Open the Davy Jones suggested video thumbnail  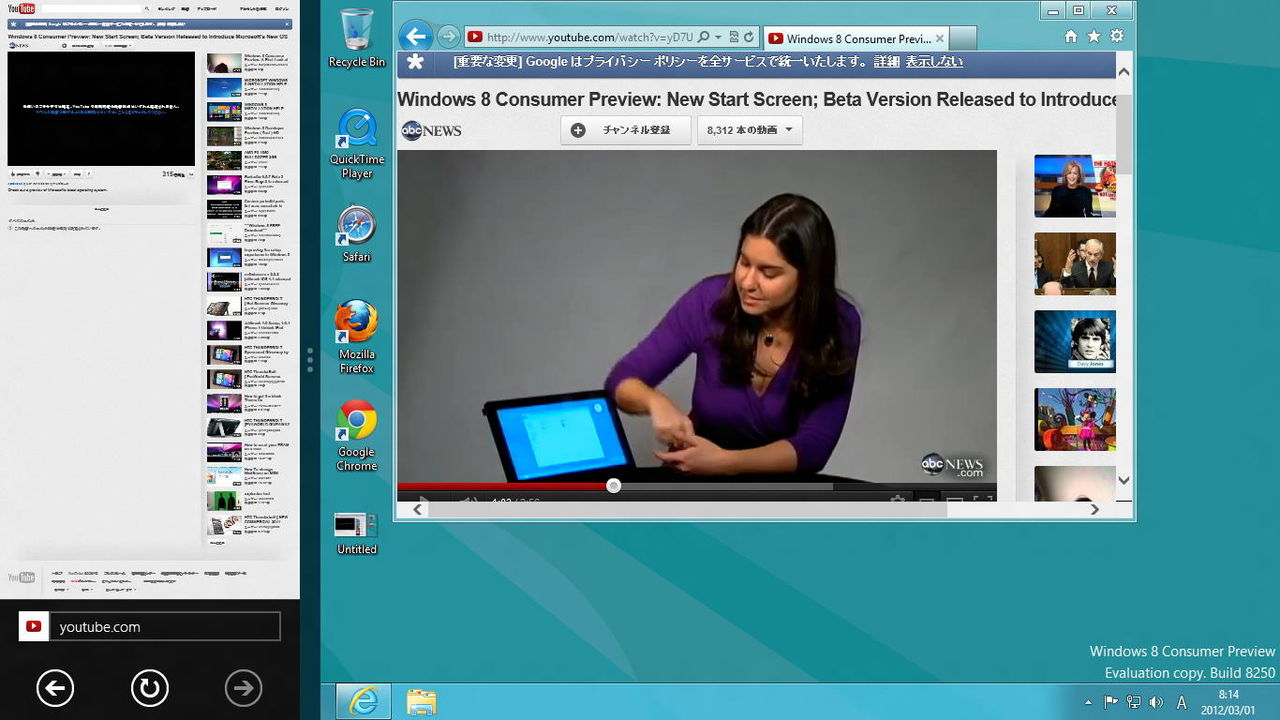1075,342
